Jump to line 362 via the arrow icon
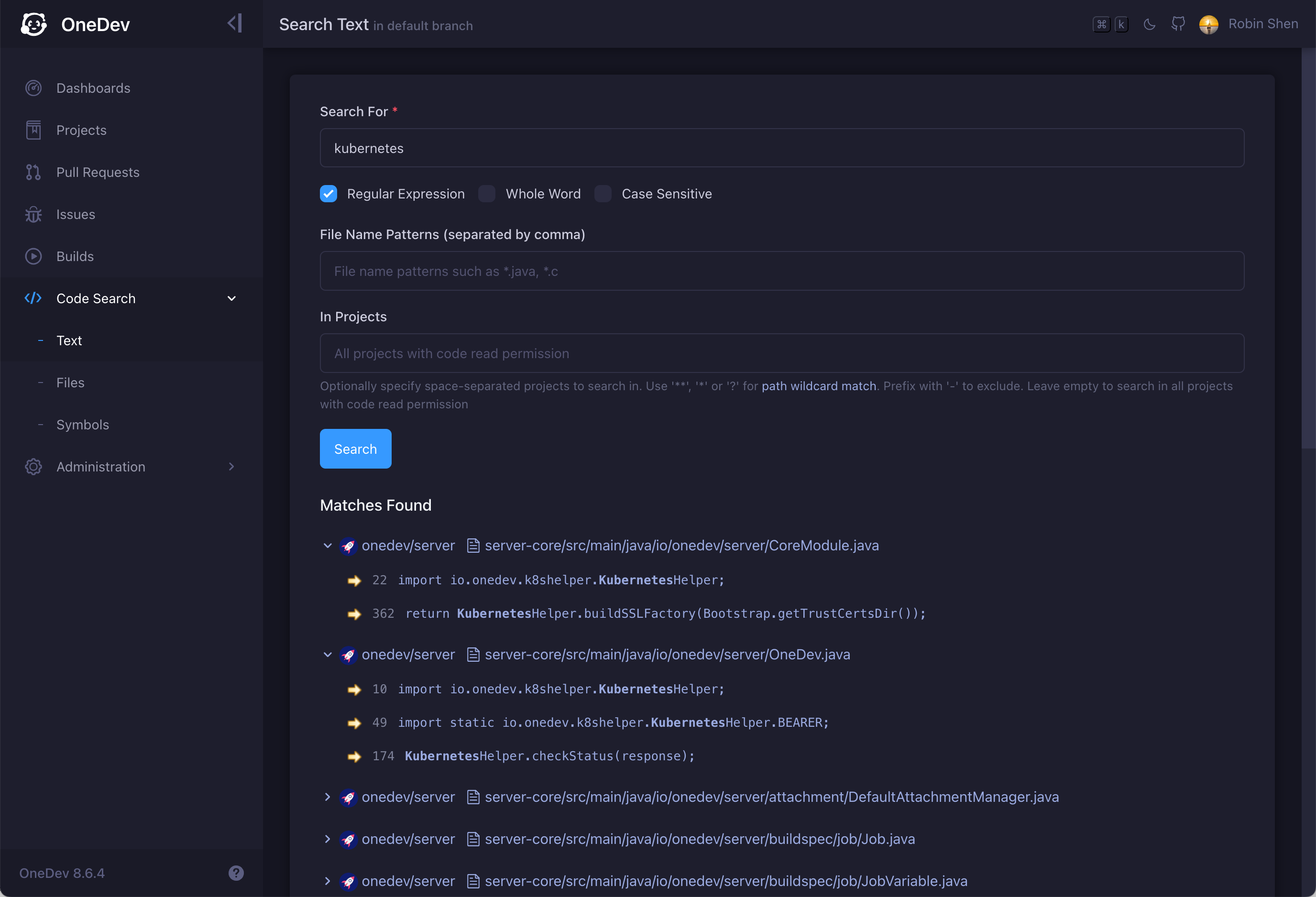Viewport: 1316px width, 897px height. 354,614
